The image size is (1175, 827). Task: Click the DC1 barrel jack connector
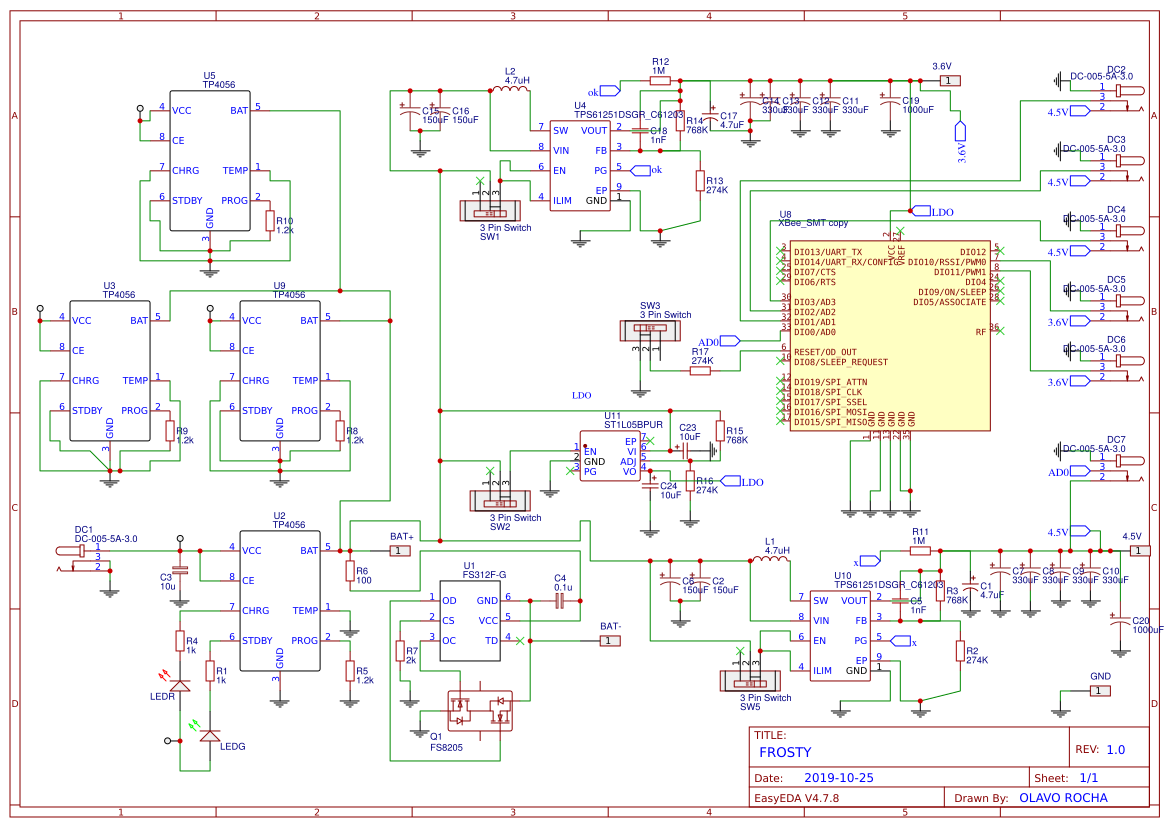[x=81, y=559]
